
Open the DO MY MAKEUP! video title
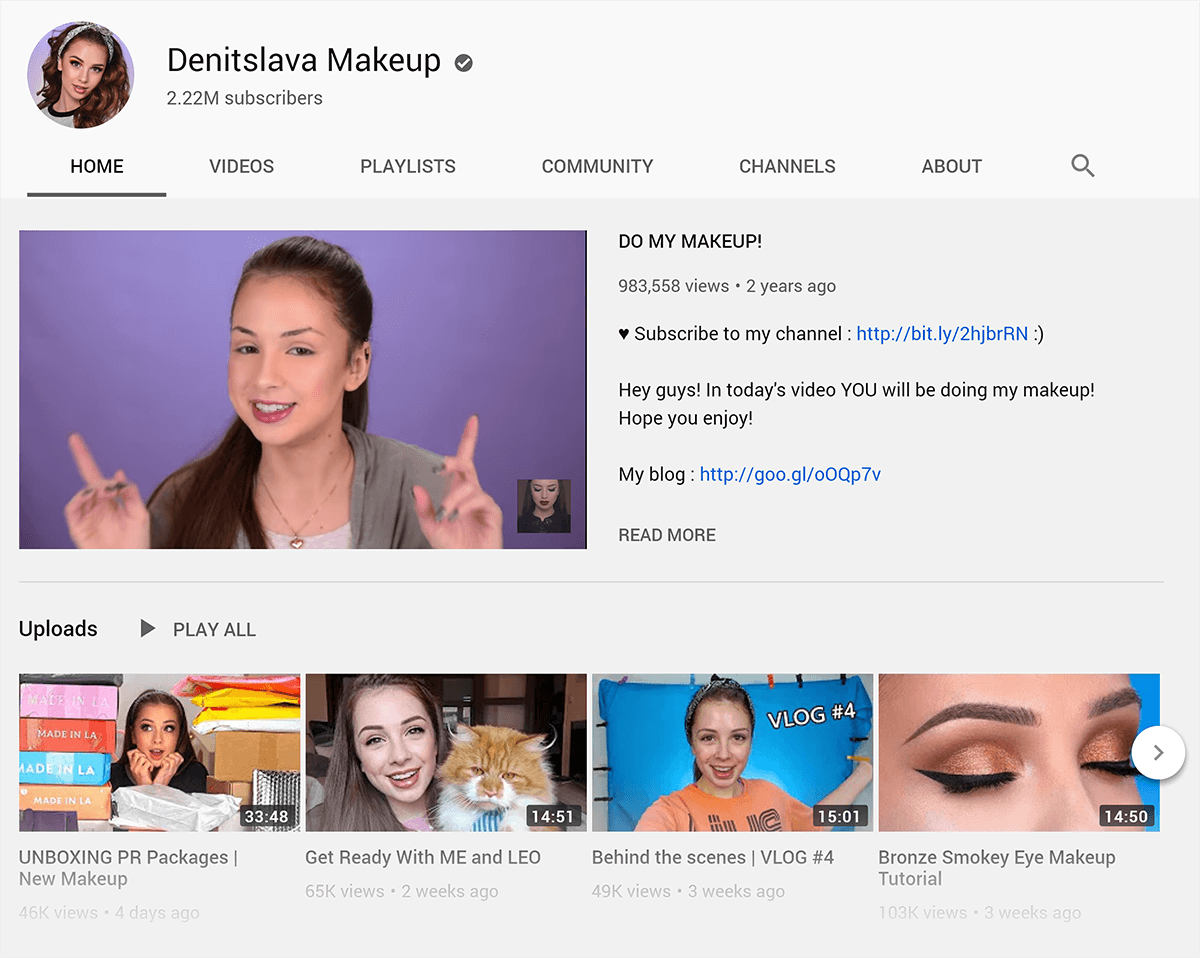(690, 241)
